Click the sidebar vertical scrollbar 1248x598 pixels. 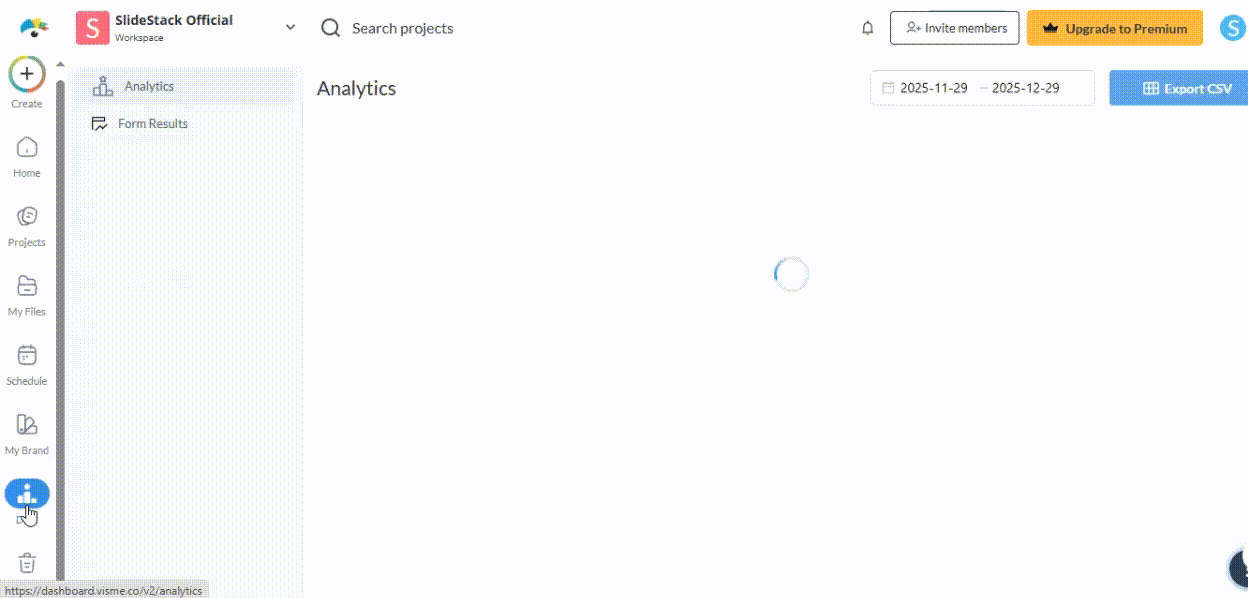(60, 300)
